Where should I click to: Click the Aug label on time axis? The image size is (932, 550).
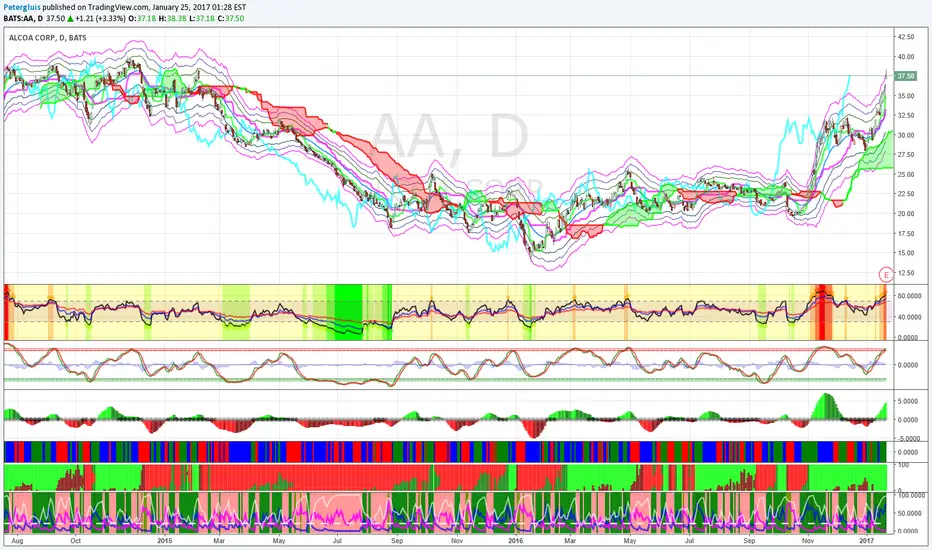click(x=17, y=541)
